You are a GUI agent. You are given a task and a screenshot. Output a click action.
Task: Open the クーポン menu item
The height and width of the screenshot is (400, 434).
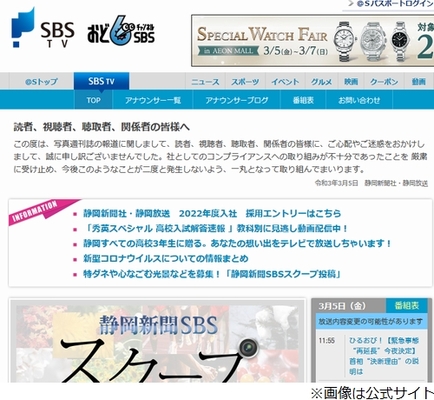click(x=384, y=82)
